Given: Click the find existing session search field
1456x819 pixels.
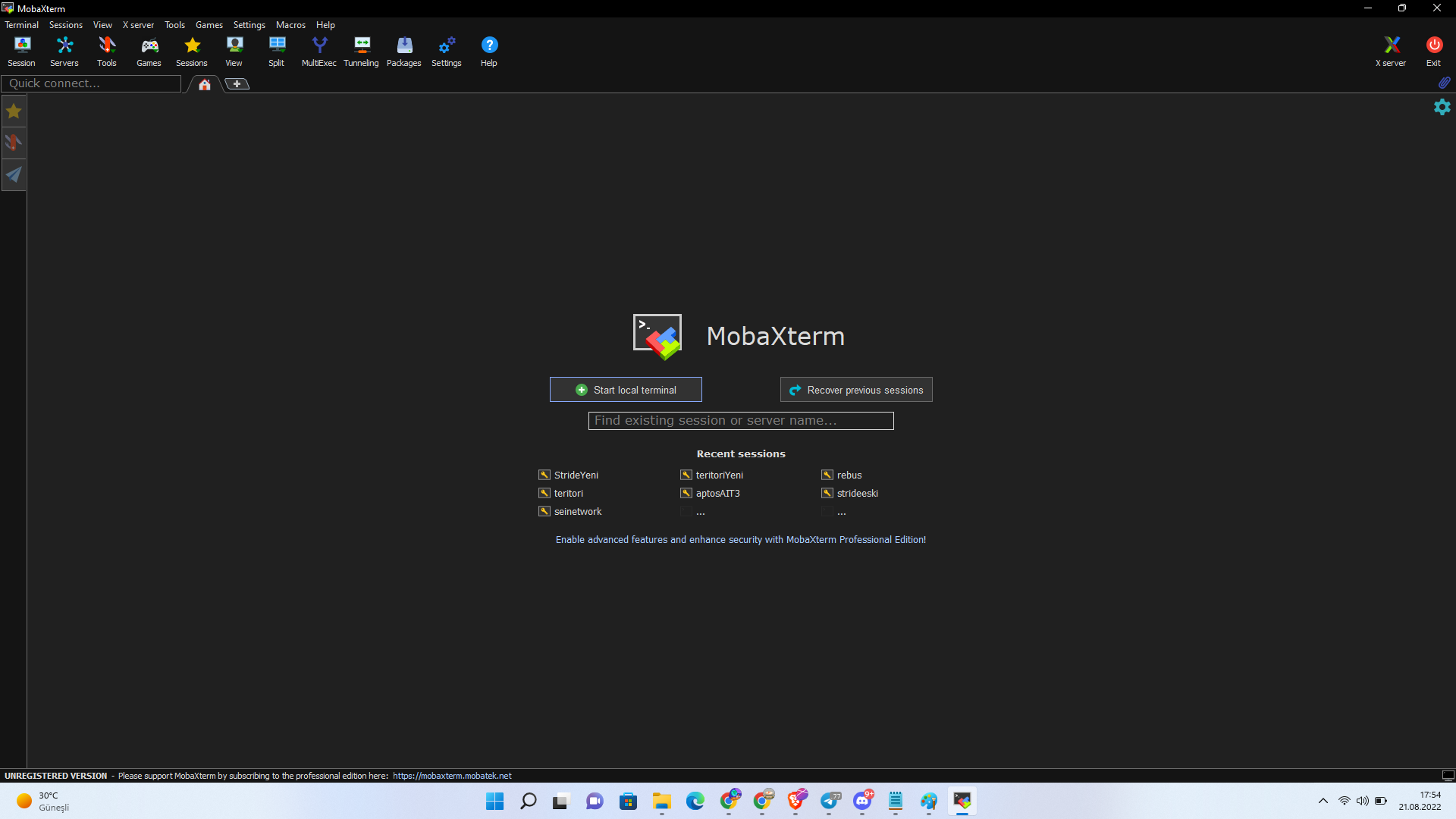Looking at the screenshot, I should [x=741, y=420].
